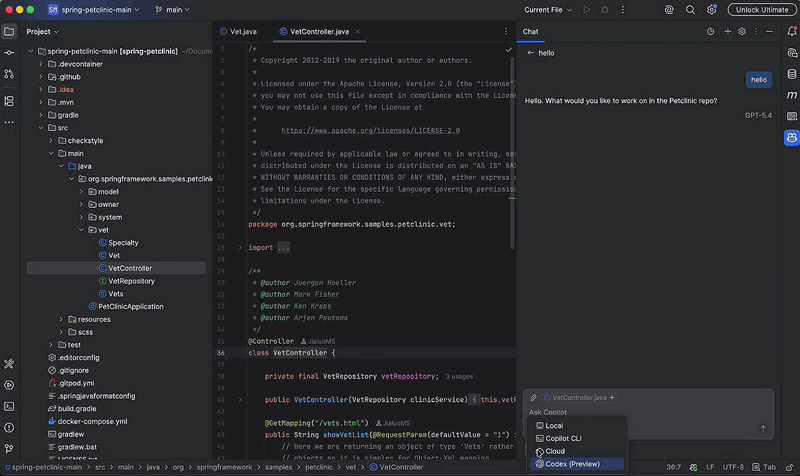Open the Structure tool window icon
The height and width of the screenshot is (476, 800).
pyautogui.click(x=9, y=101)
